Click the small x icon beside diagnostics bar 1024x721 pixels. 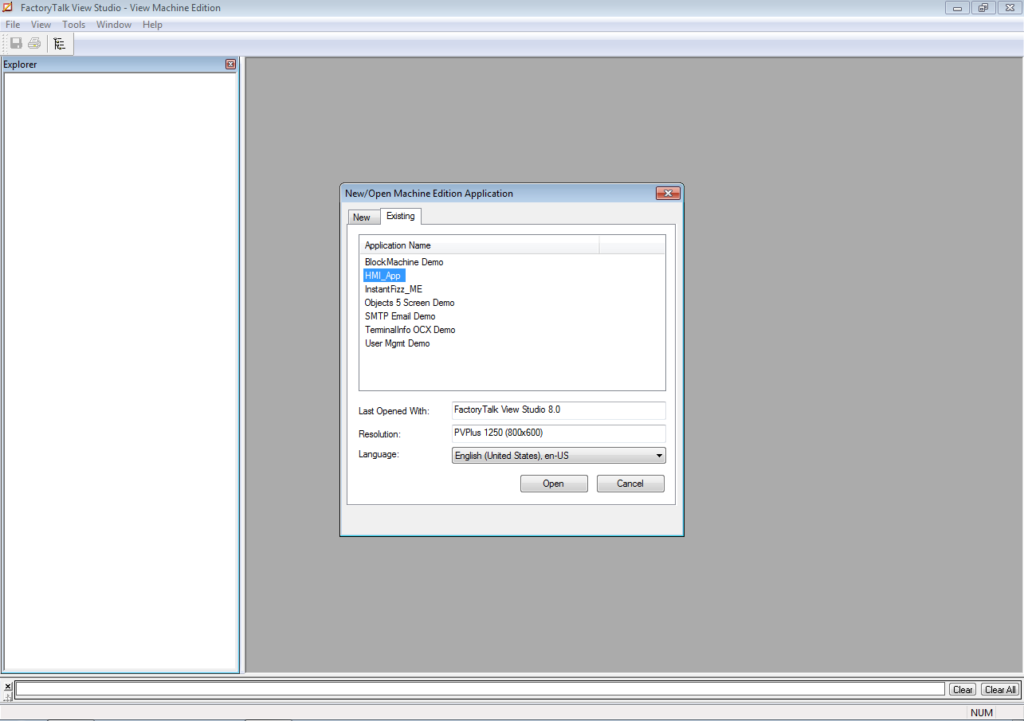pyautogui.click(x=8, y=687)
